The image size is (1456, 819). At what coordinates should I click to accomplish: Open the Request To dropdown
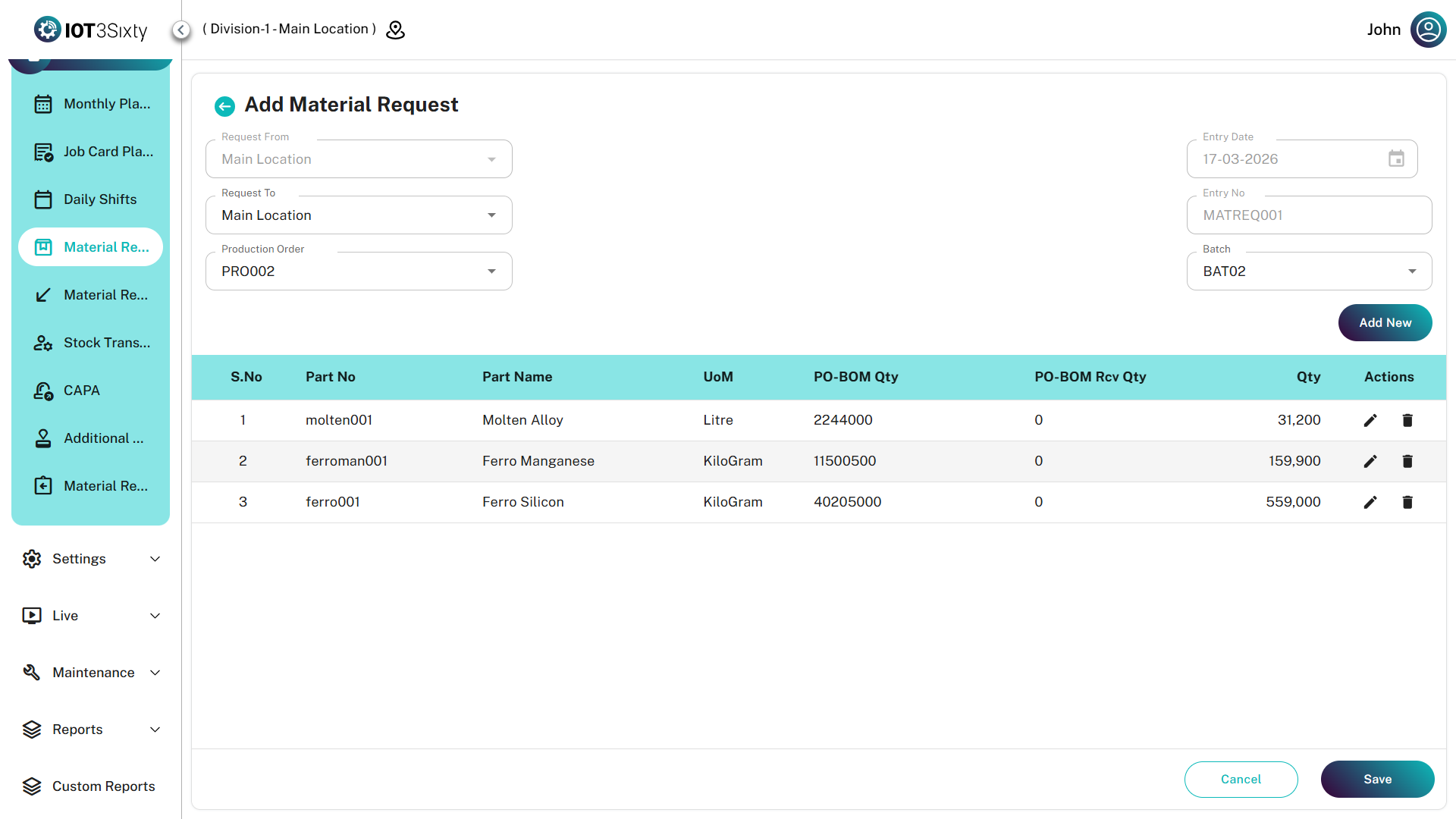click(359, 215)
